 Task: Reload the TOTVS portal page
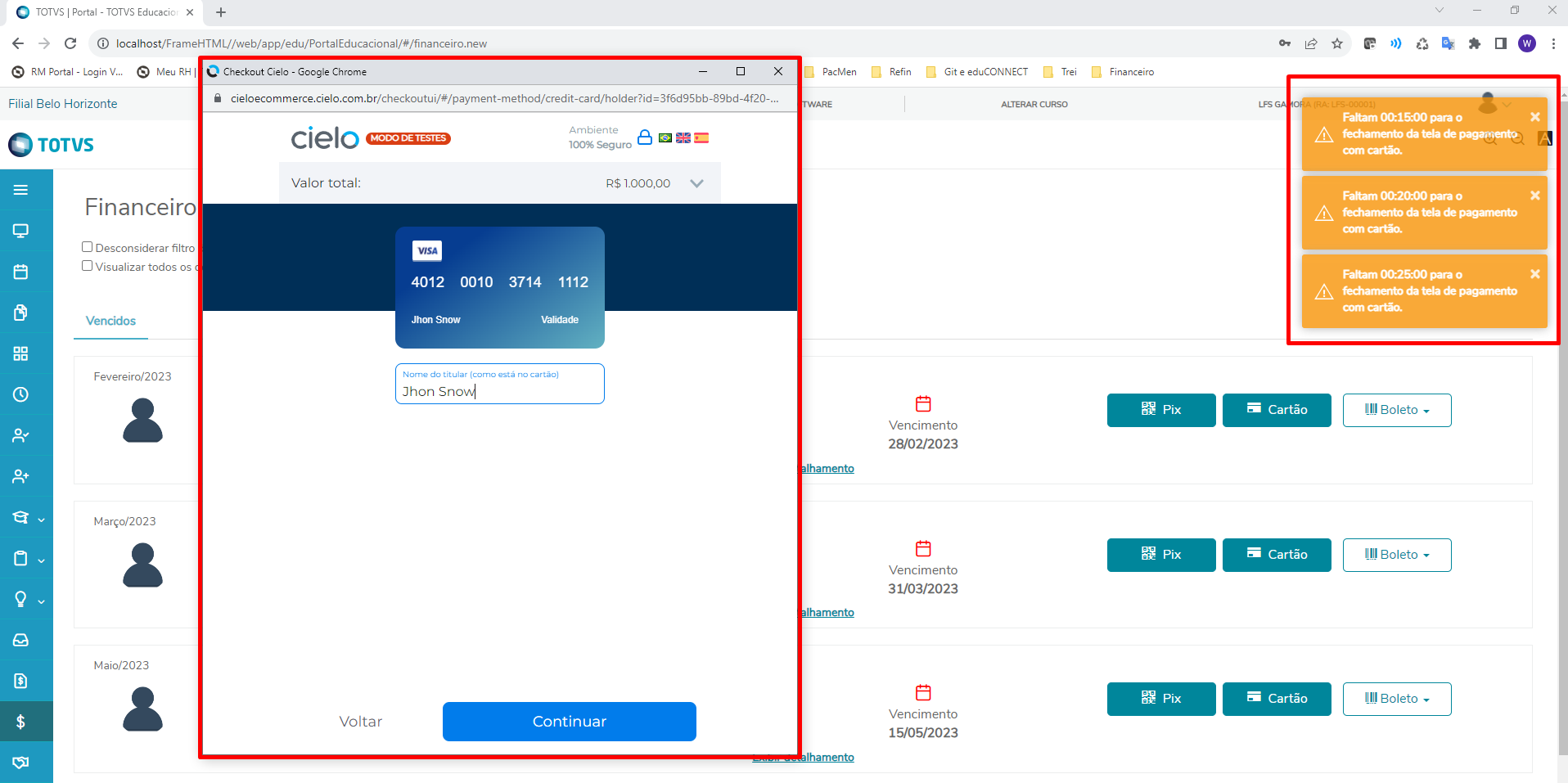coord(70,43)
